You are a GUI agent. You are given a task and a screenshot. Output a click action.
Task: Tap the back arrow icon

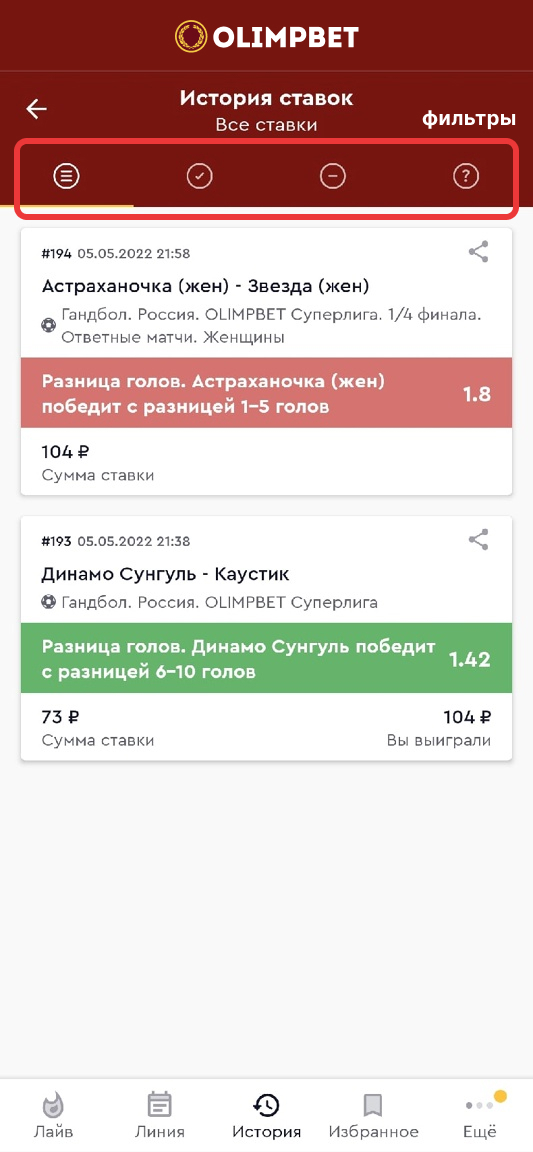click(36, 109)
